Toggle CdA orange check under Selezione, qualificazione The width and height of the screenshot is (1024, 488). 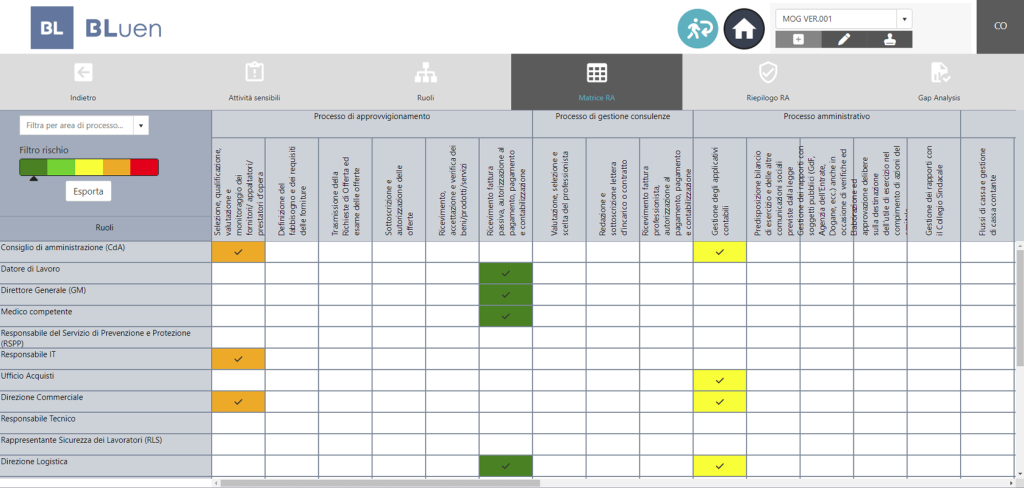point(238,252)
